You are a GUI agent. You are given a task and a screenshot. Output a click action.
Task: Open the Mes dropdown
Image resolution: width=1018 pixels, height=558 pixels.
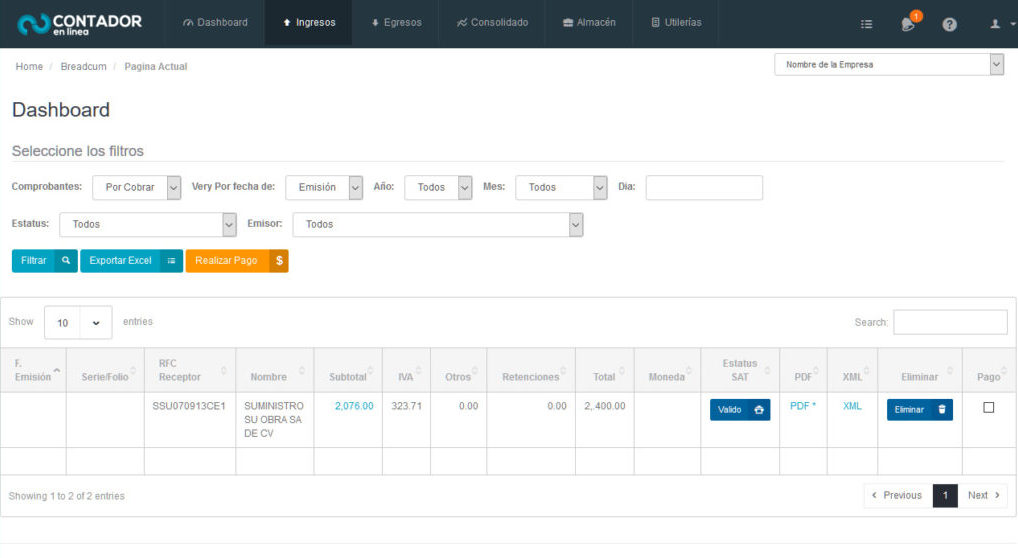(562, 187)
